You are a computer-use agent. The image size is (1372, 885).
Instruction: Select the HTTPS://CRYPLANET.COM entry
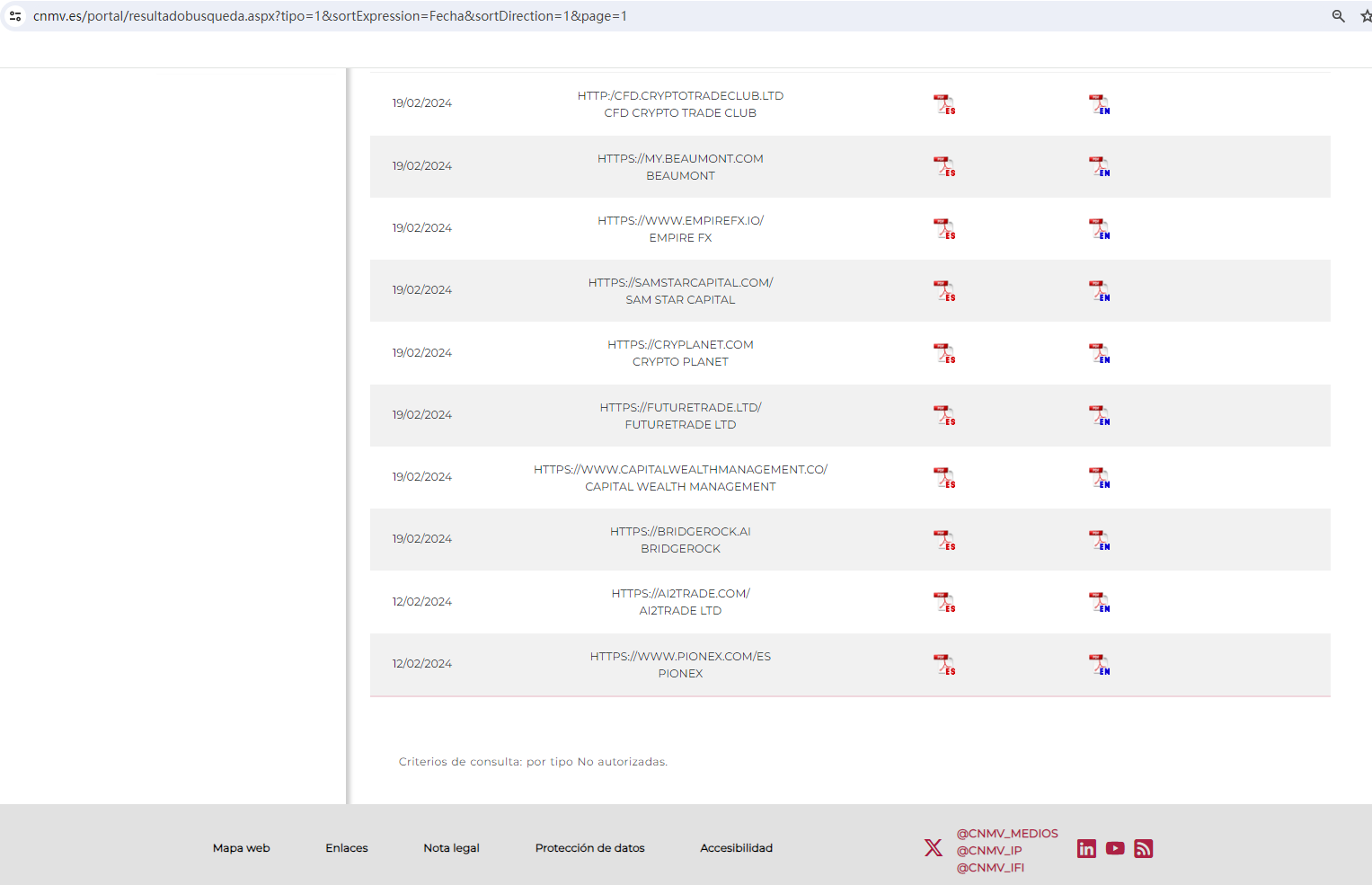click(680, 345)
